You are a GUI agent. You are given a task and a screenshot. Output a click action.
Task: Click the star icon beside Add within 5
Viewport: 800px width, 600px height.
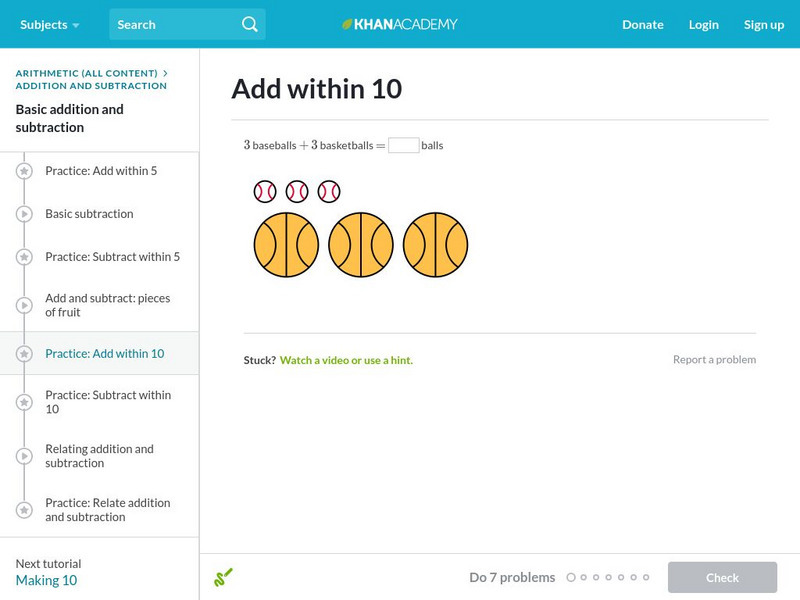pyautogui.click(x=24, y=171)
